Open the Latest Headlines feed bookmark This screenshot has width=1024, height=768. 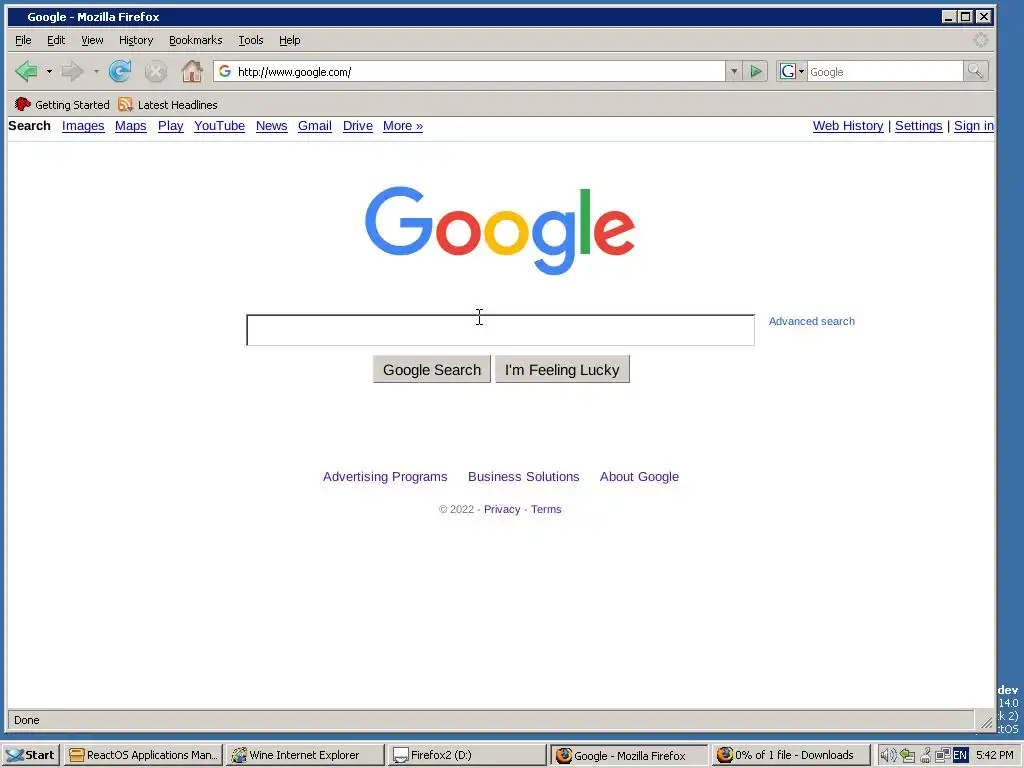click(x=168, y=104)
